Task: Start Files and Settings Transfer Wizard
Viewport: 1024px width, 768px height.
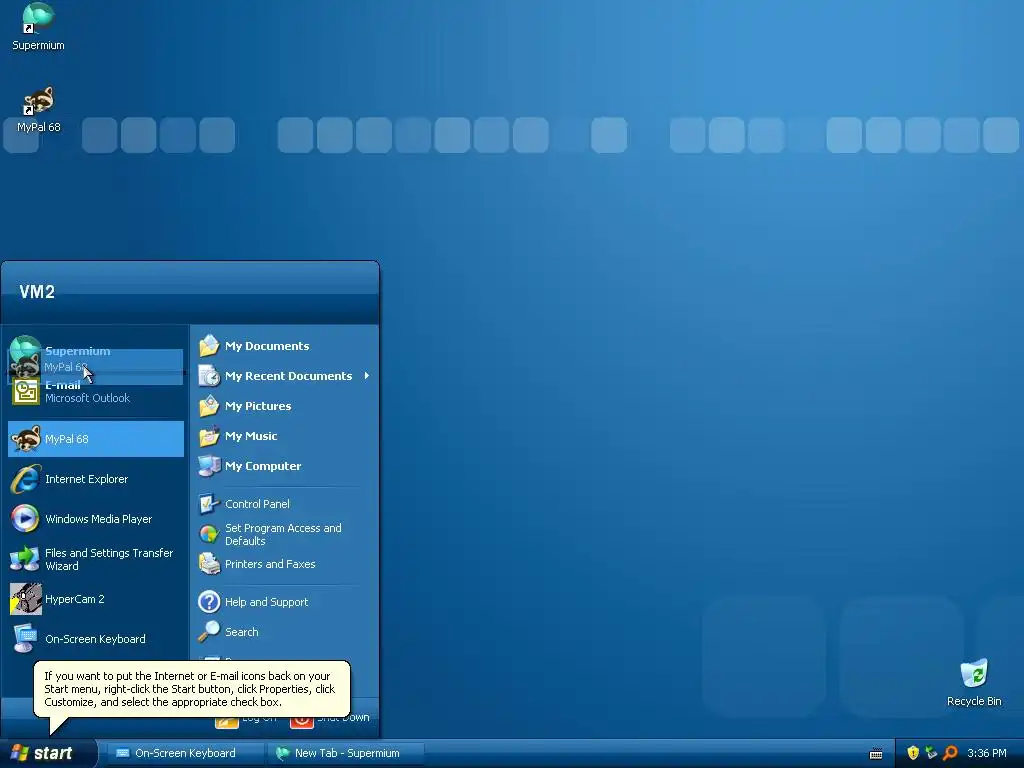Action: (96, 560)
